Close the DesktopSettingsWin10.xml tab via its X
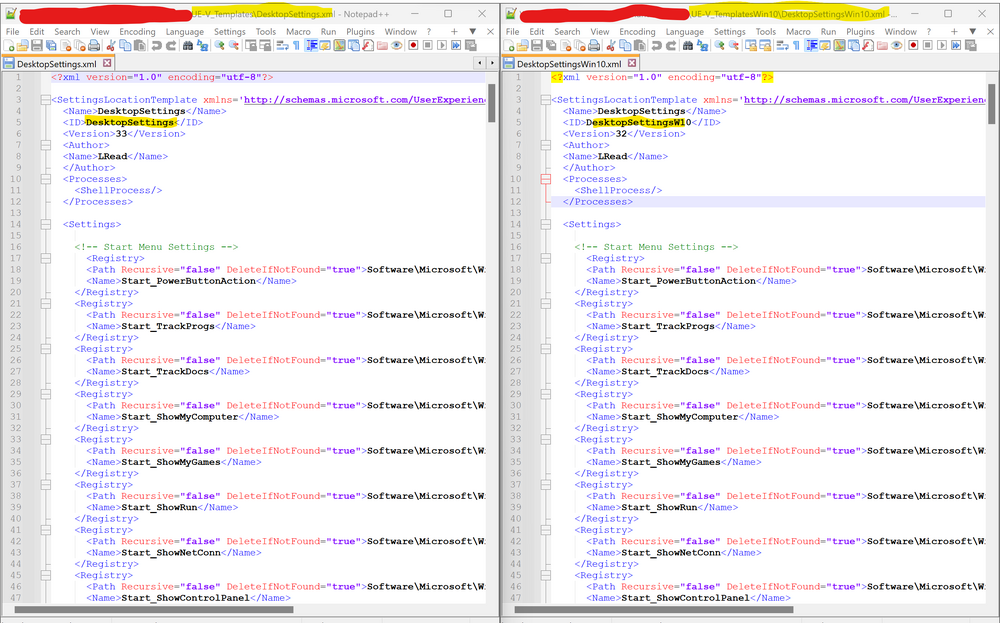Image resolution: width=1000 pixels, height=623 pixels. (x=631, y=63)
